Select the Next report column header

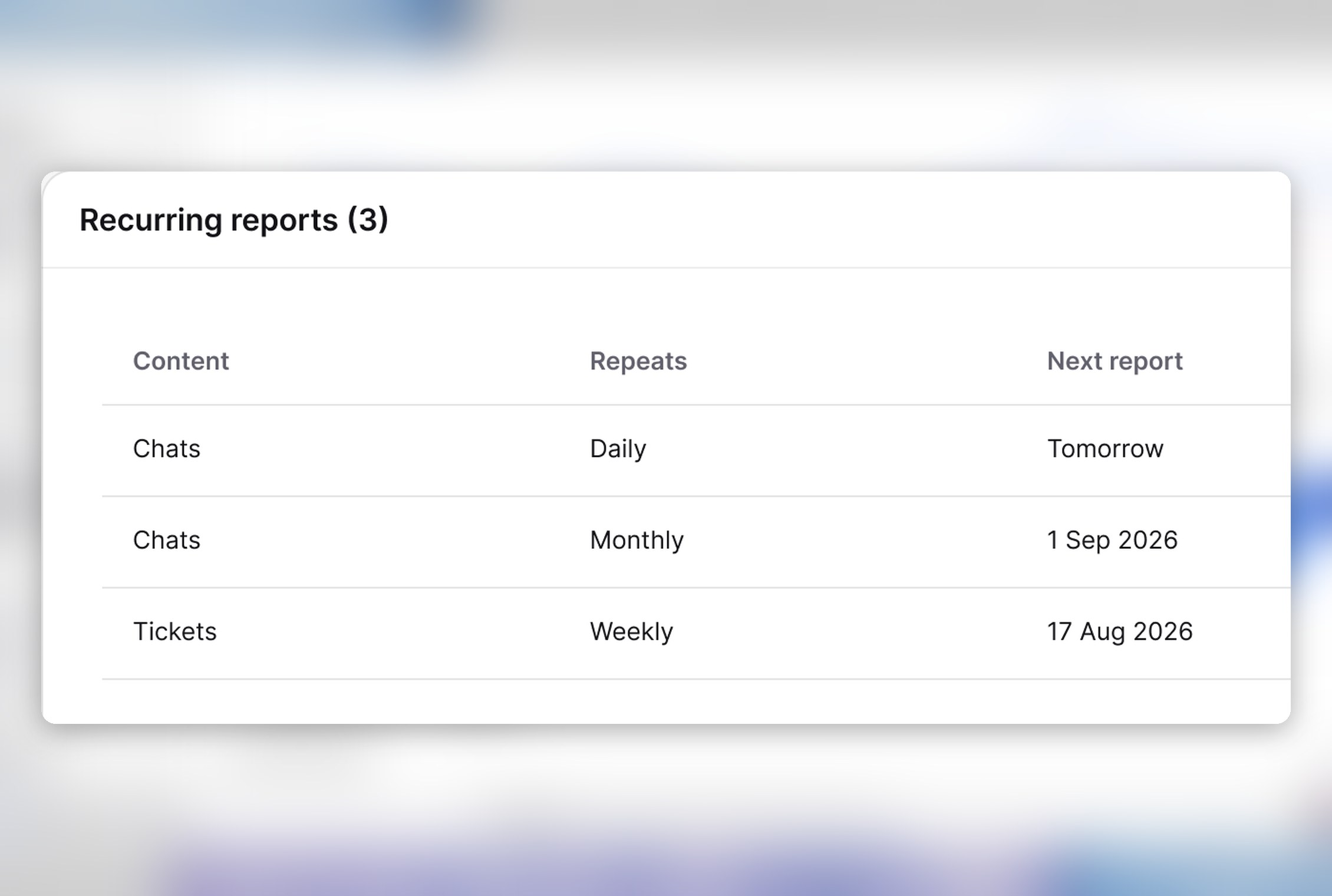pos(1115,361)
